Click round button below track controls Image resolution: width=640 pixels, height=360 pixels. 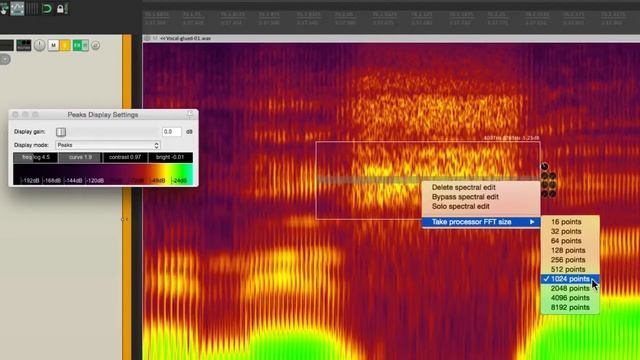4,60
